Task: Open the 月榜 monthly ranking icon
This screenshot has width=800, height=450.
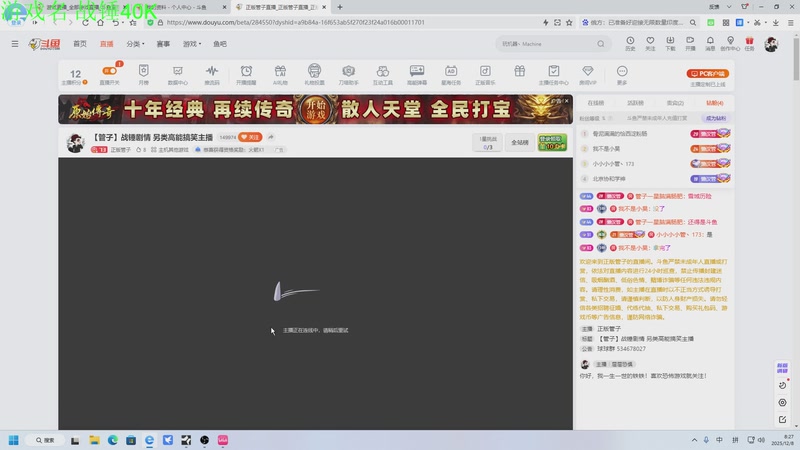Action: (143, 74)
